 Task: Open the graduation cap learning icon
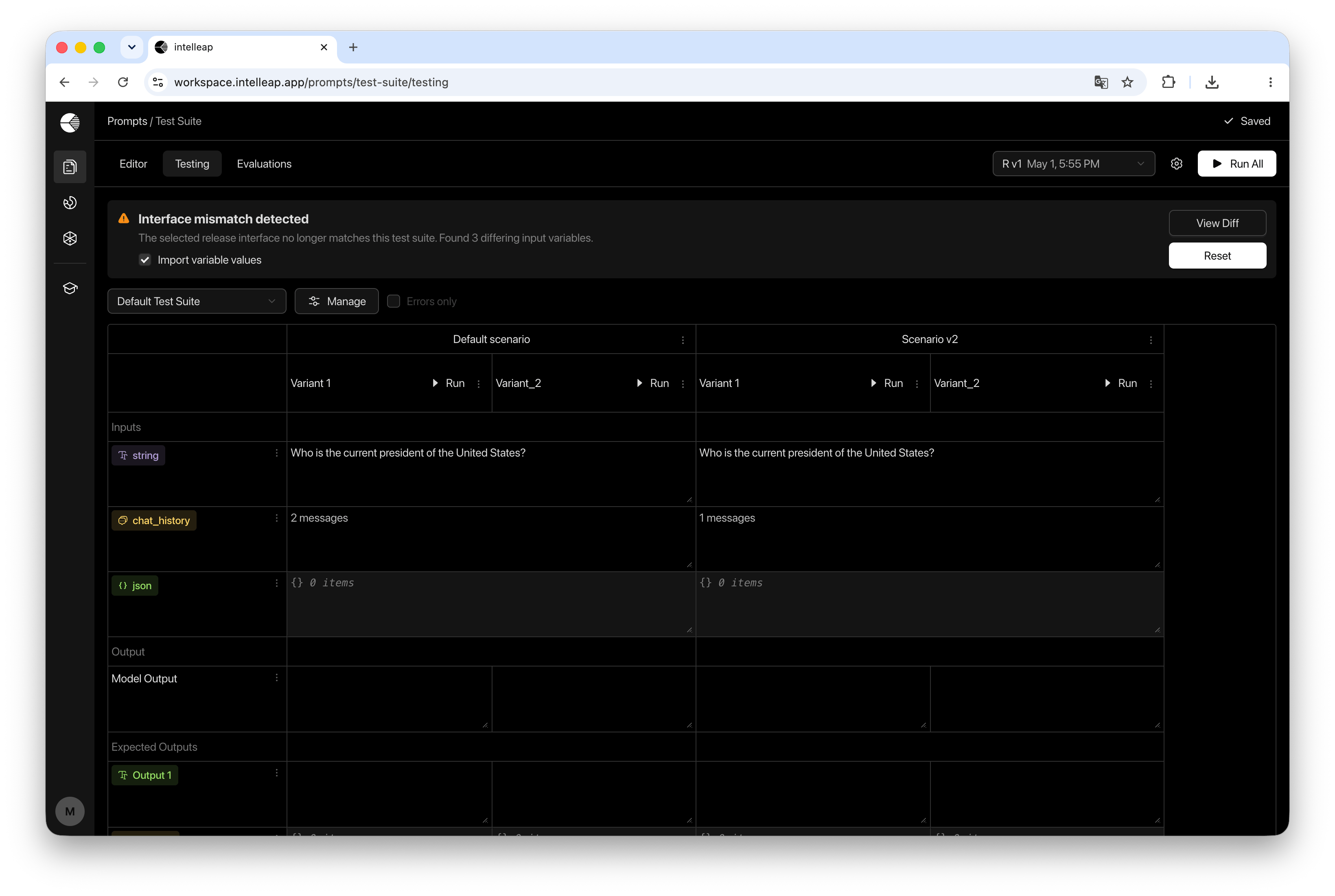coord(70,288)
